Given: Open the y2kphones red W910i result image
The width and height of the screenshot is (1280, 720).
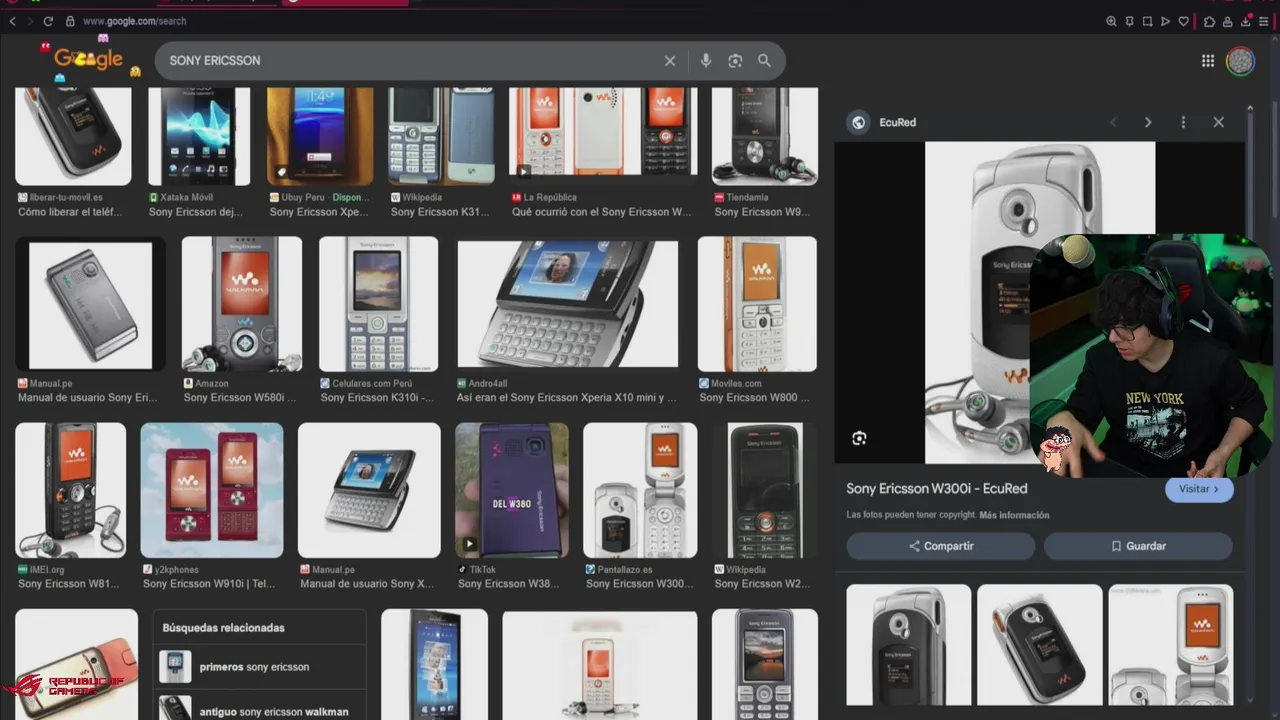Looking at the screenshot, I should tap(212, 490).
